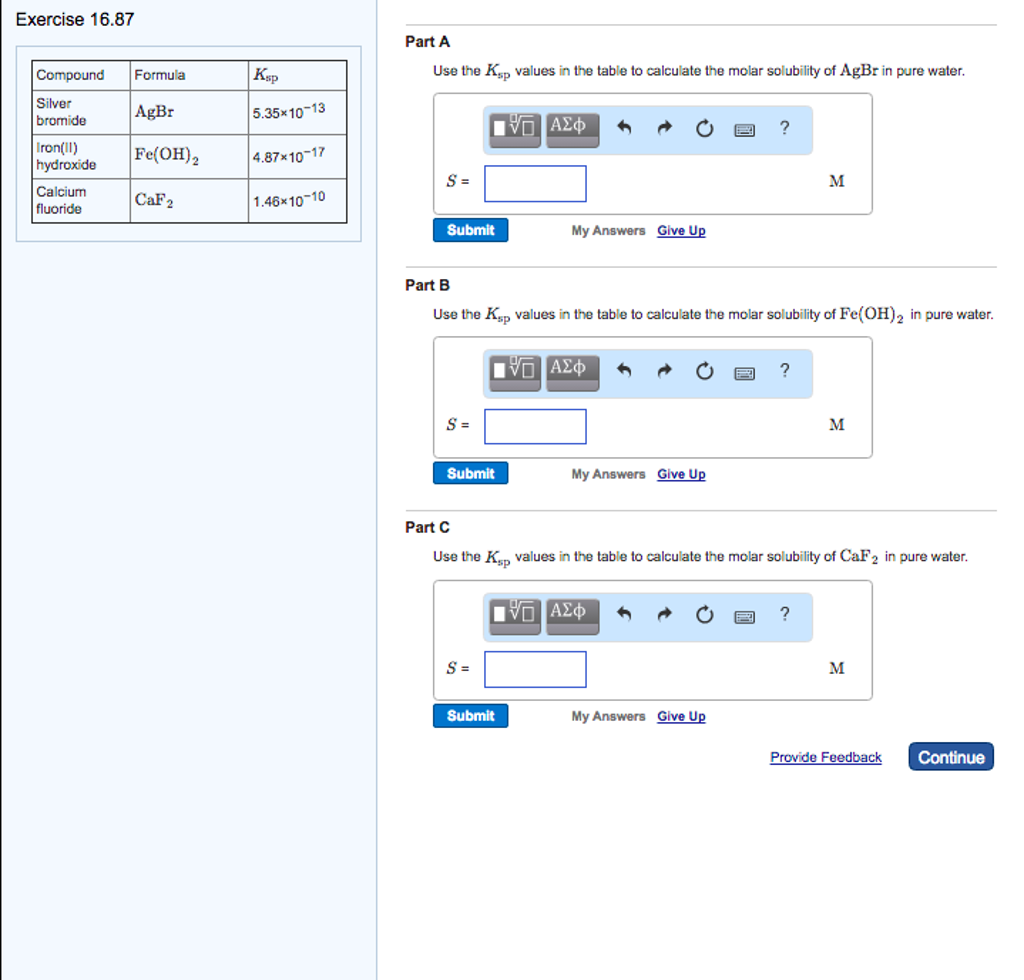Image resolution: width=1024 pixels, height=980 pixels.
Task: Click the Calcium fluoride table cell
Action: point(81,201)
